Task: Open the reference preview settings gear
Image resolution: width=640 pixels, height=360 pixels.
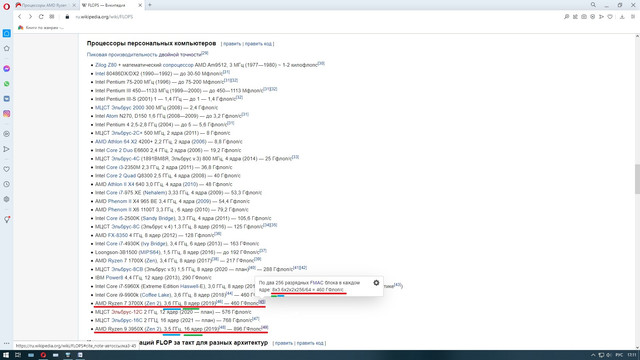Action: pyautogui.click(x=376, y=282)
